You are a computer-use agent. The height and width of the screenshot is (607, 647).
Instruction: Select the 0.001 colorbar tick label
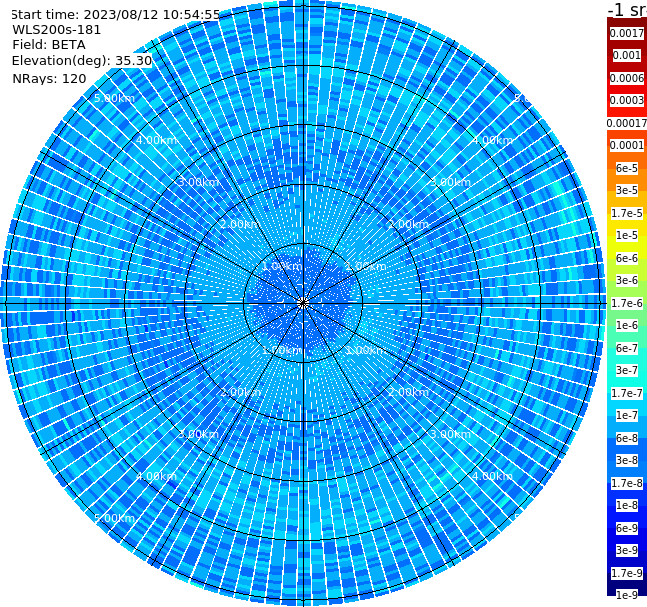(x=627, y=55)
